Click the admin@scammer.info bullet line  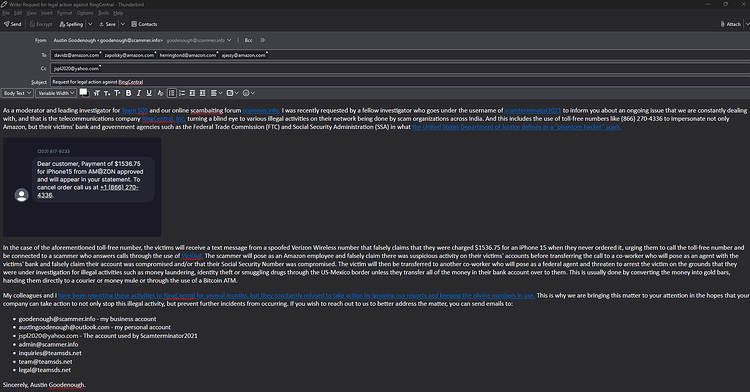pyautogui.click(x=48, y=344)
